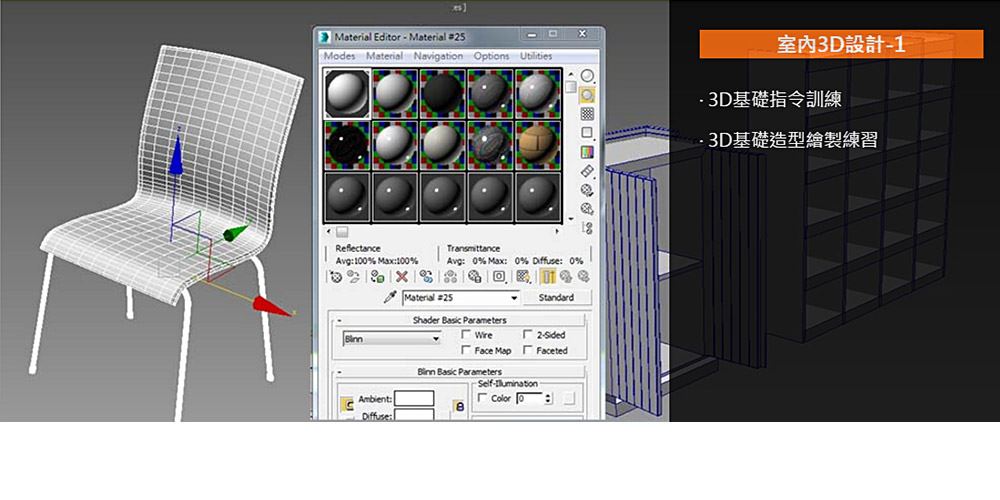The width and height of the screenshot is (1000, 500).
Task: Toggle checkered Background icon in side toolbar
Action: point(587,114)
